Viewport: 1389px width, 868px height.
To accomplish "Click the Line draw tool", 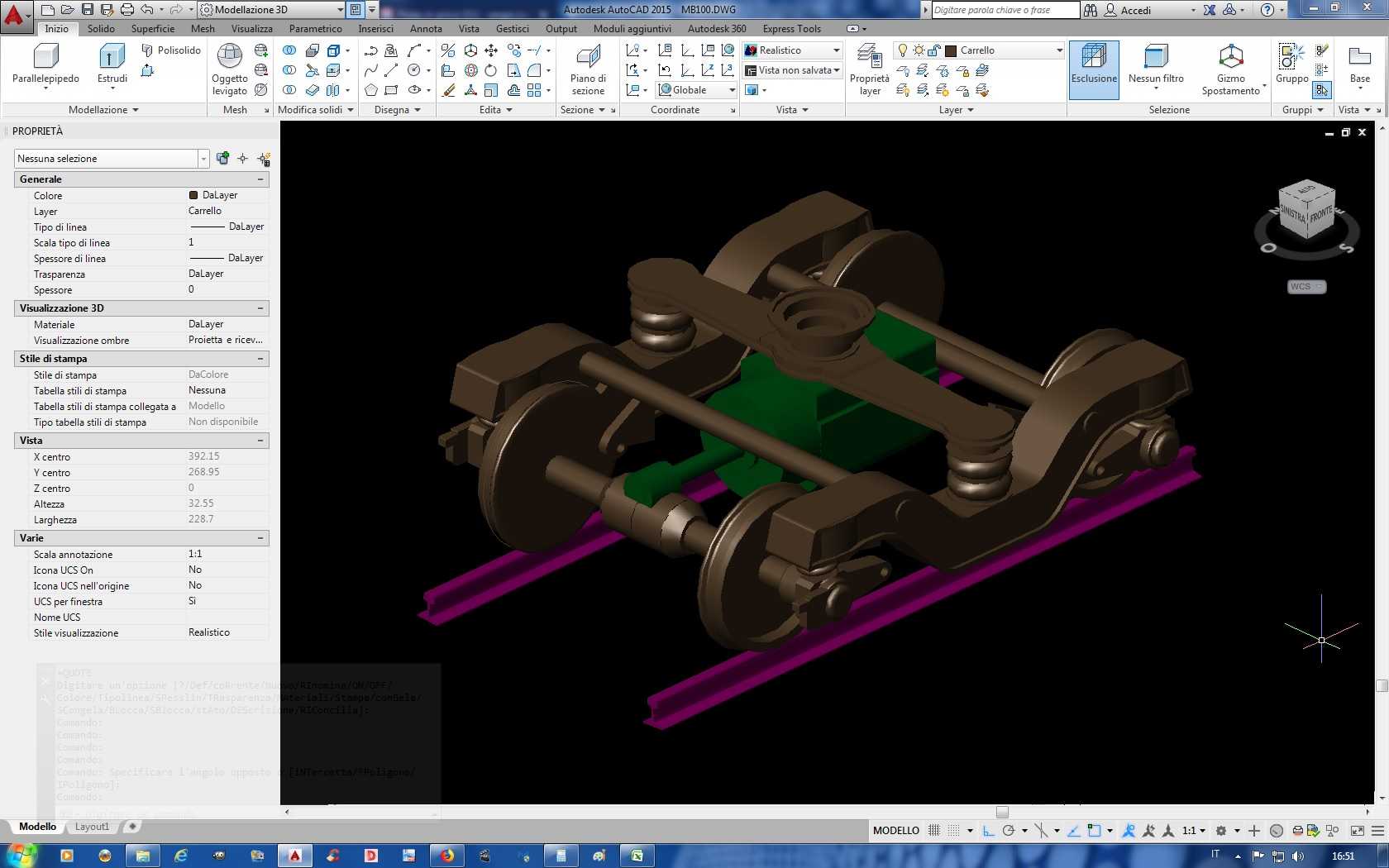I will click(391, 70).
